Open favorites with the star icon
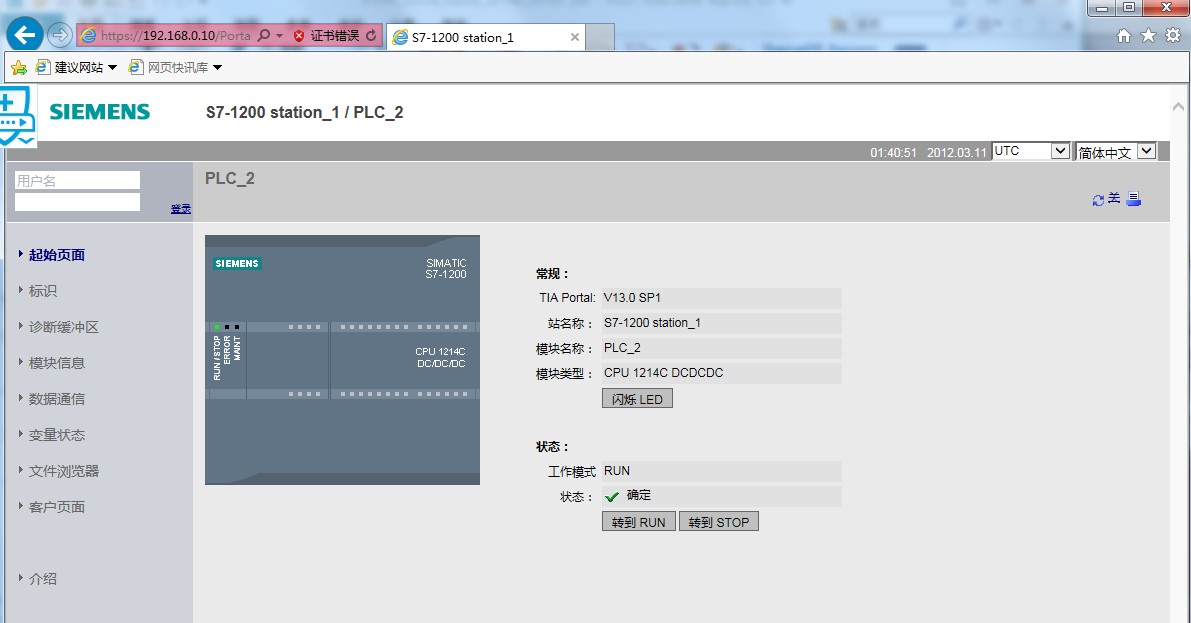 1148,36
